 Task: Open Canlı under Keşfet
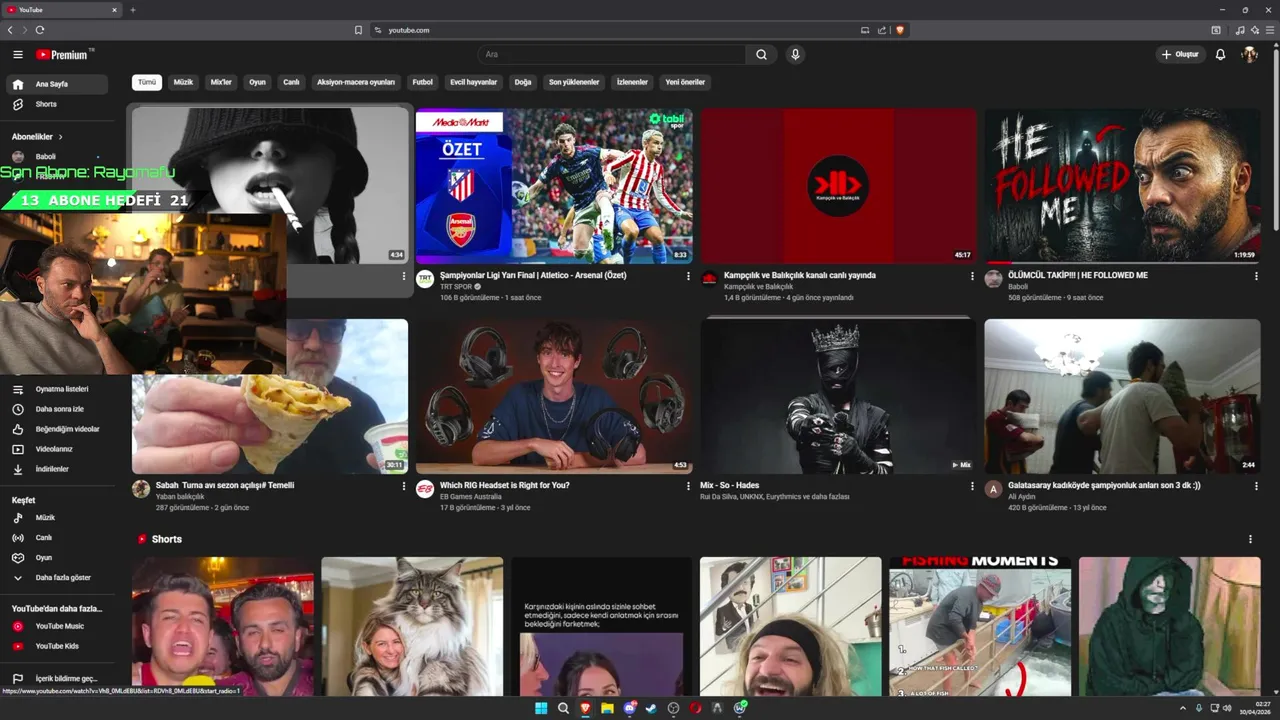[x=57, y=538]
